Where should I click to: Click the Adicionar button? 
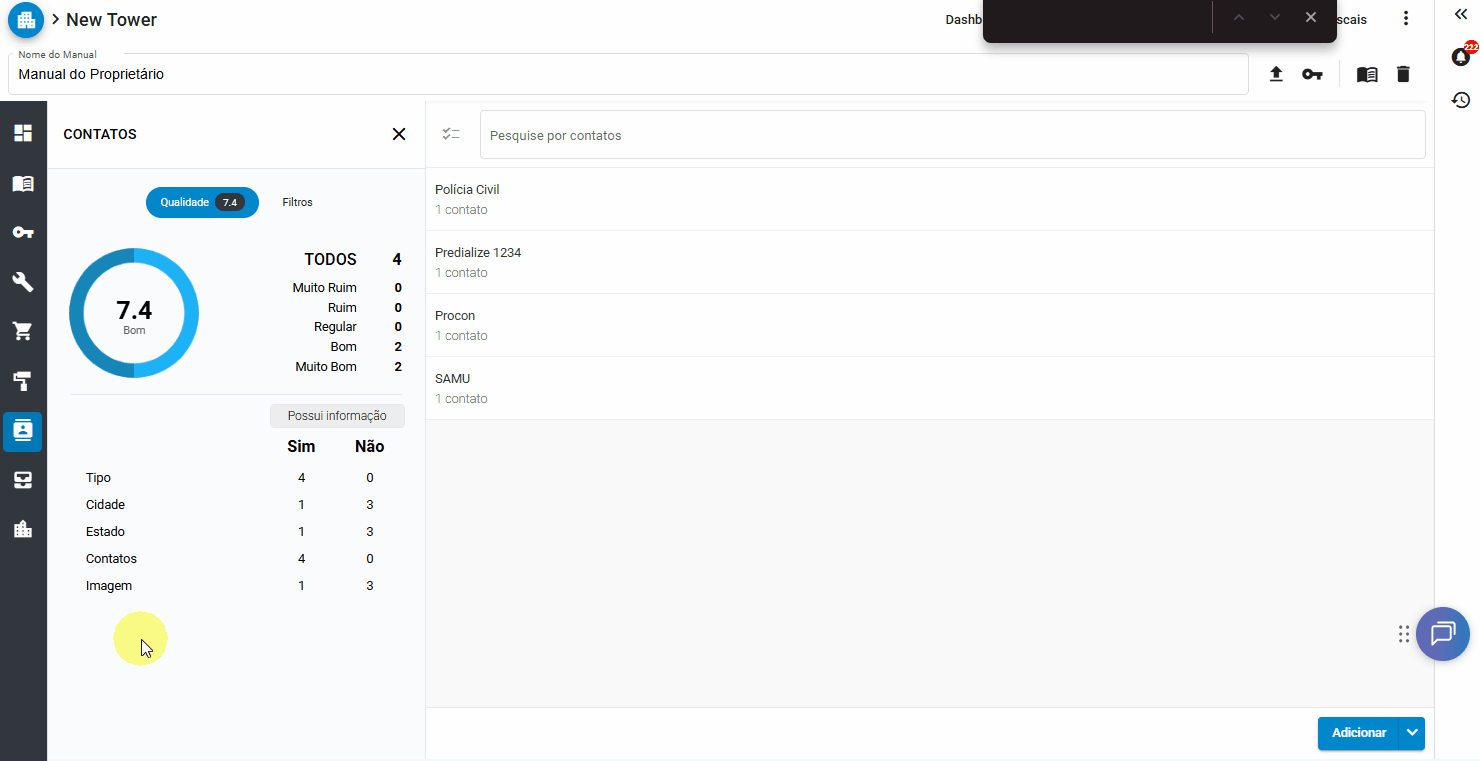click(x=1358, y=733)
